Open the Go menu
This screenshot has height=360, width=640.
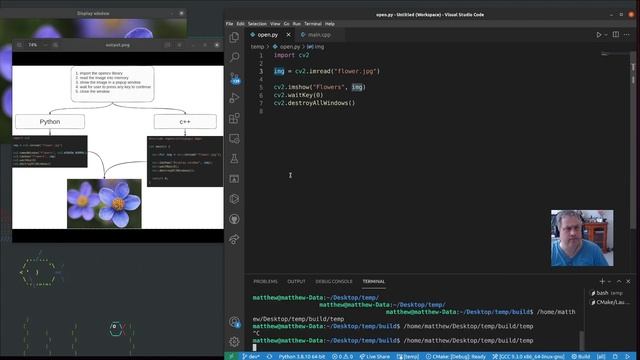coord(287,24)
